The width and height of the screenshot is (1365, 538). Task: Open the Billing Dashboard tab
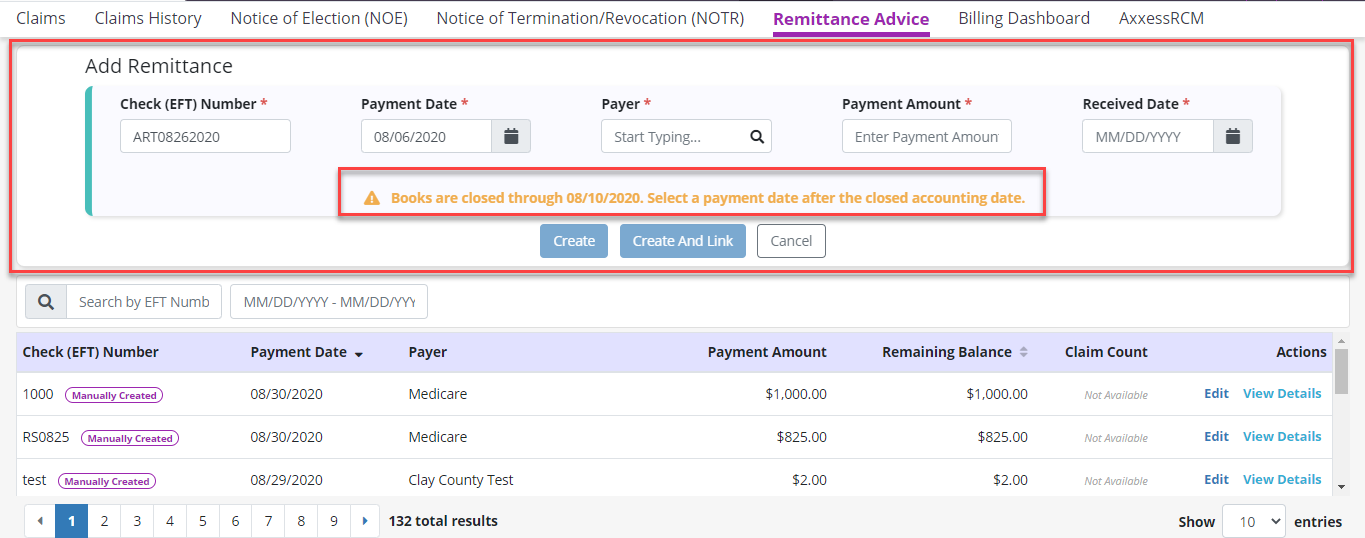coord(1024,18)
